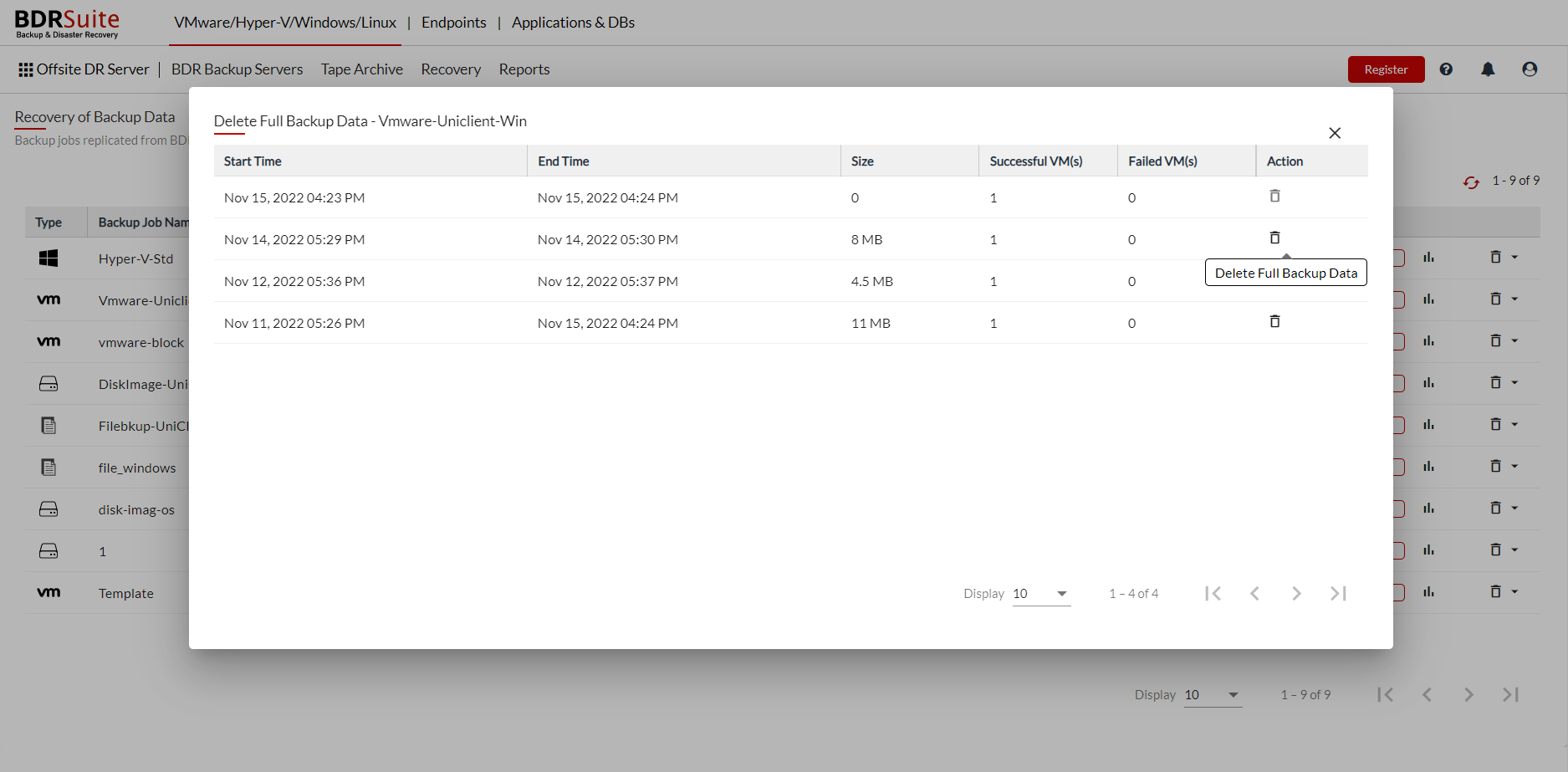Viewport: 1568px width, 772px height.
Task: Open the apps grid icon beside Offsite DR Server
Action: 26,69
